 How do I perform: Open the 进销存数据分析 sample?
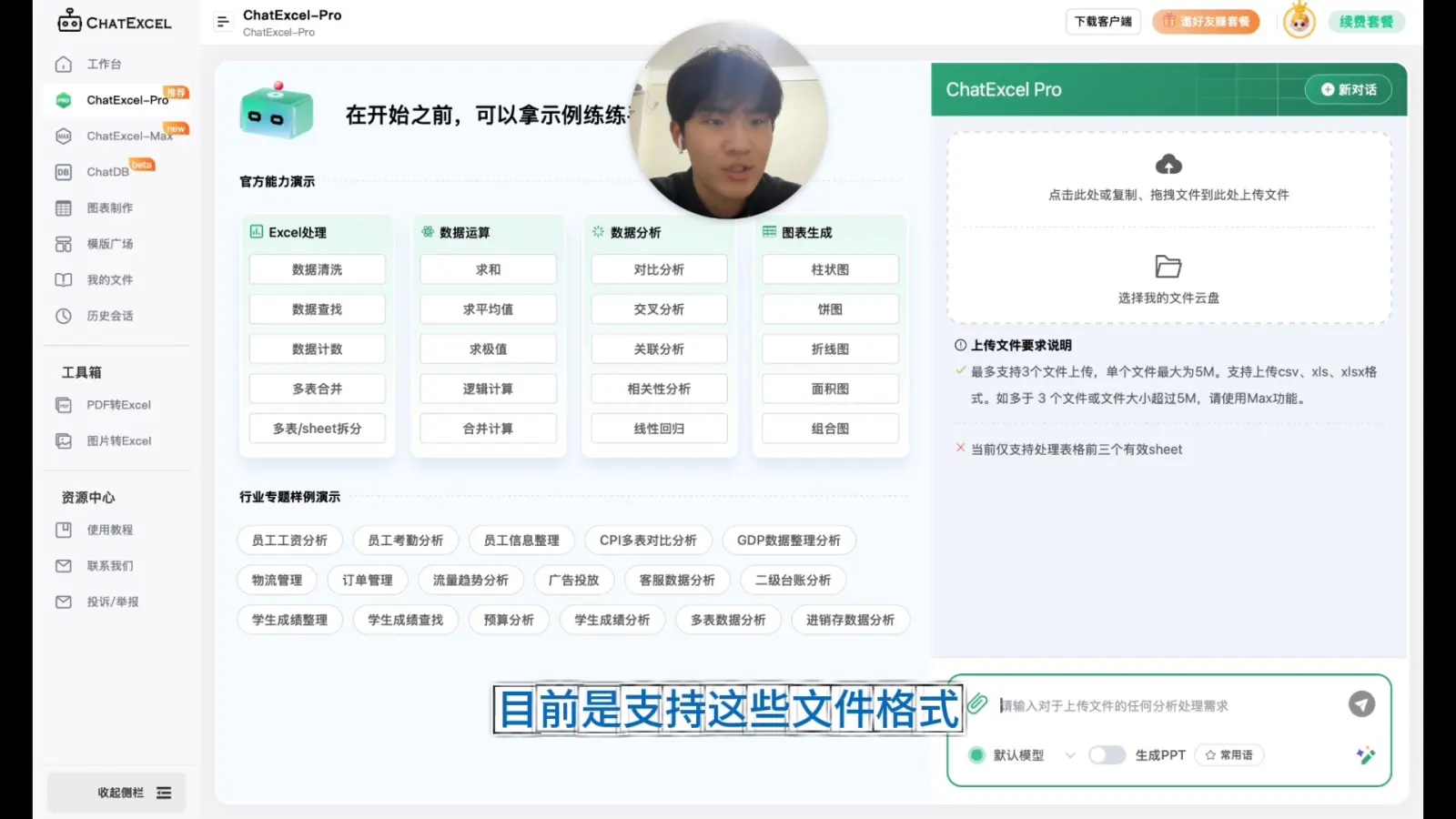[850, 621]
